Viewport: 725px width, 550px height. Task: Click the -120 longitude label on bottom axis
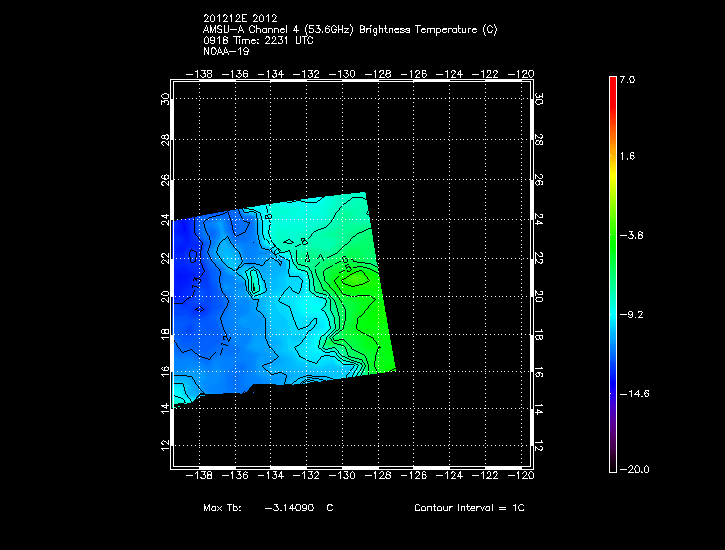[520, 478]
